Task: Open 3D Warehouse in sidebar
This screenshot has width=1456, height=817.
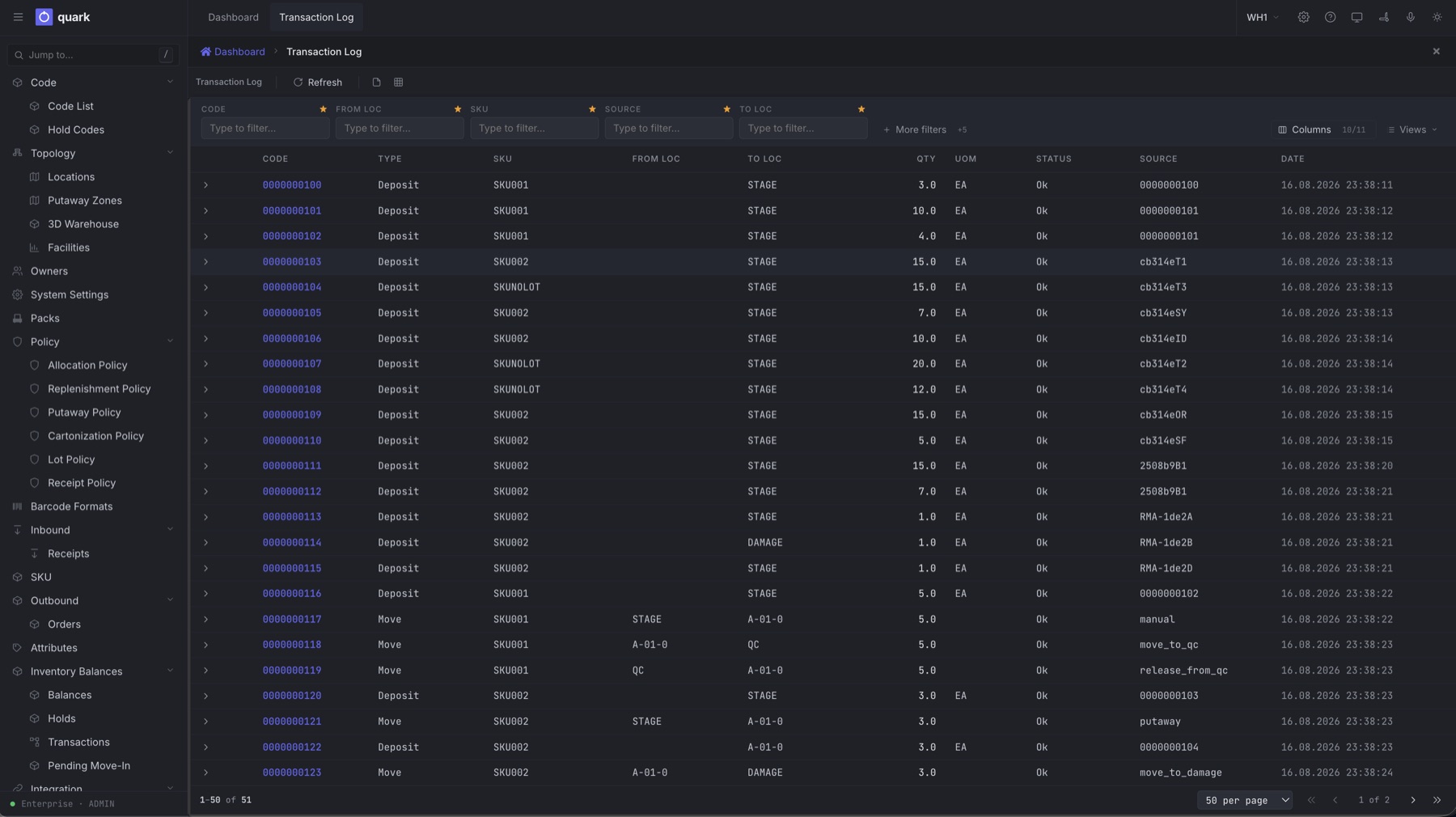Action: pos(83,224)
